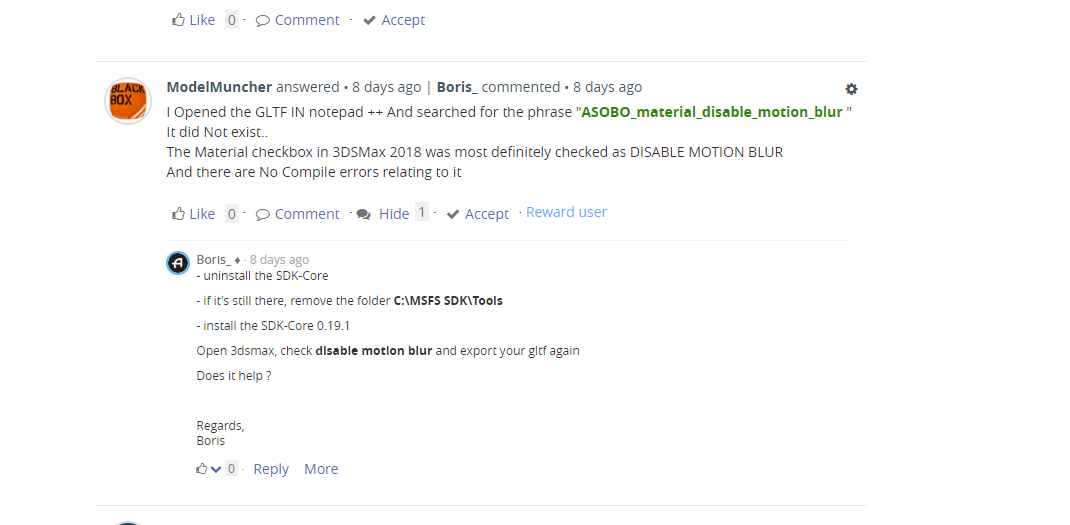This screenshot has width=1070, height=525.
Task: Hide the comments on ModelMuncher's answer
Action: click(x=394, y=214)
